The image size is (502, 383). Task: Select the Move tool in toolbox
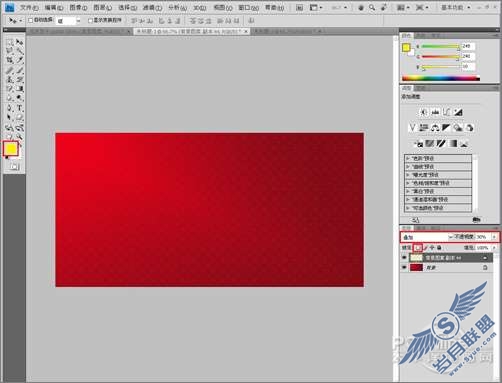[19, 43]
